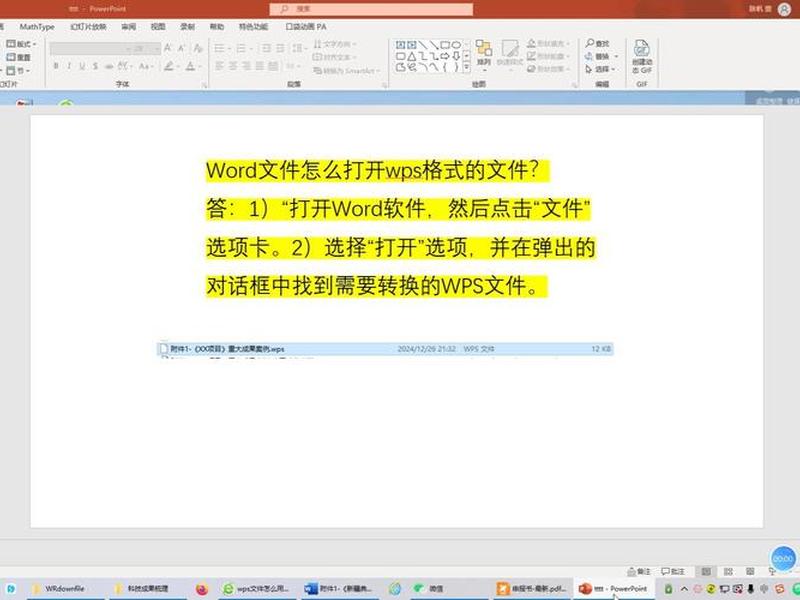Pick the right arrow shape in gallery
Screen dimensions: 800x600
(445, 56)
